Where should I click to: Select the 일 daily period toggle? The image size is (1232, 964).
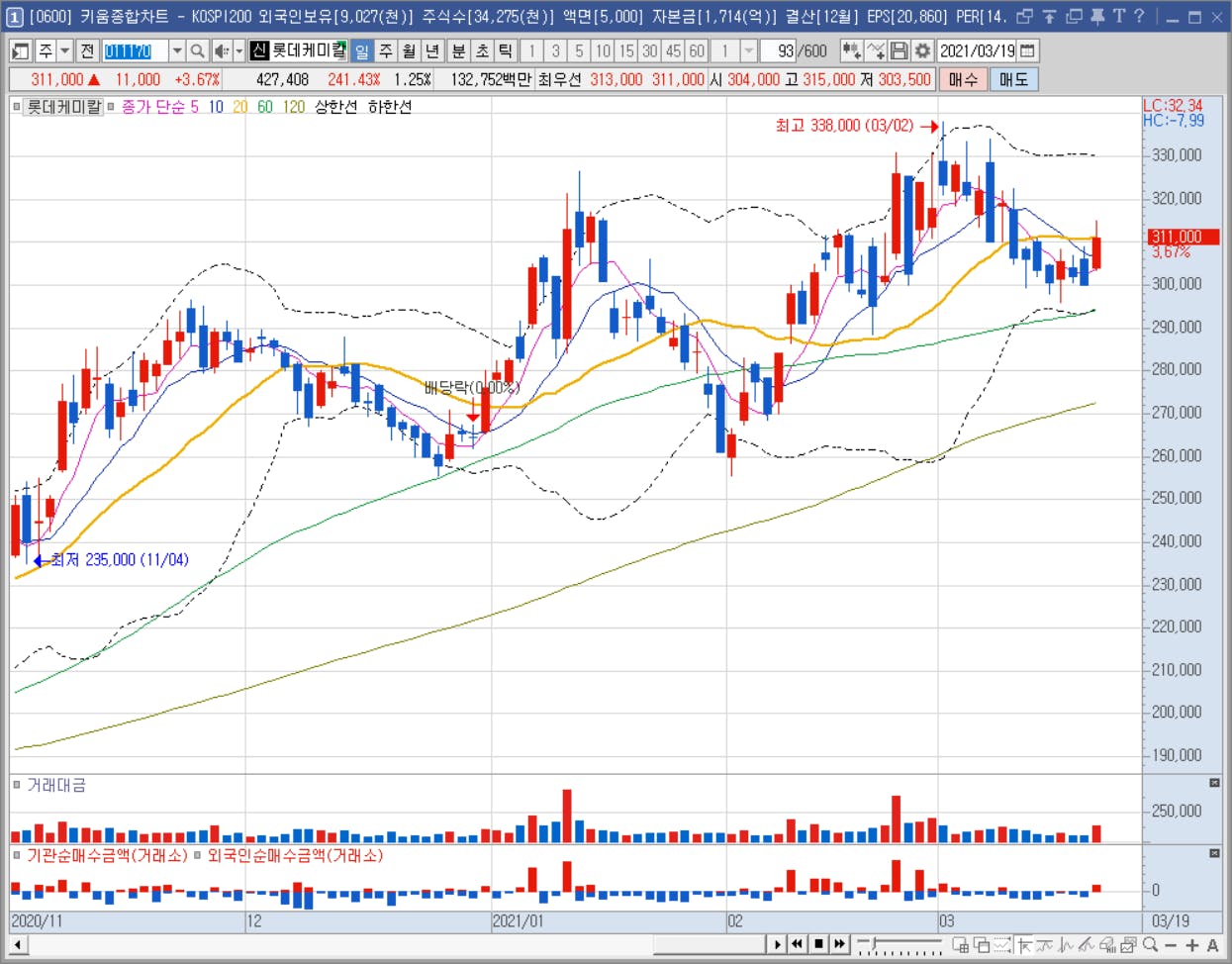(362, 50)
